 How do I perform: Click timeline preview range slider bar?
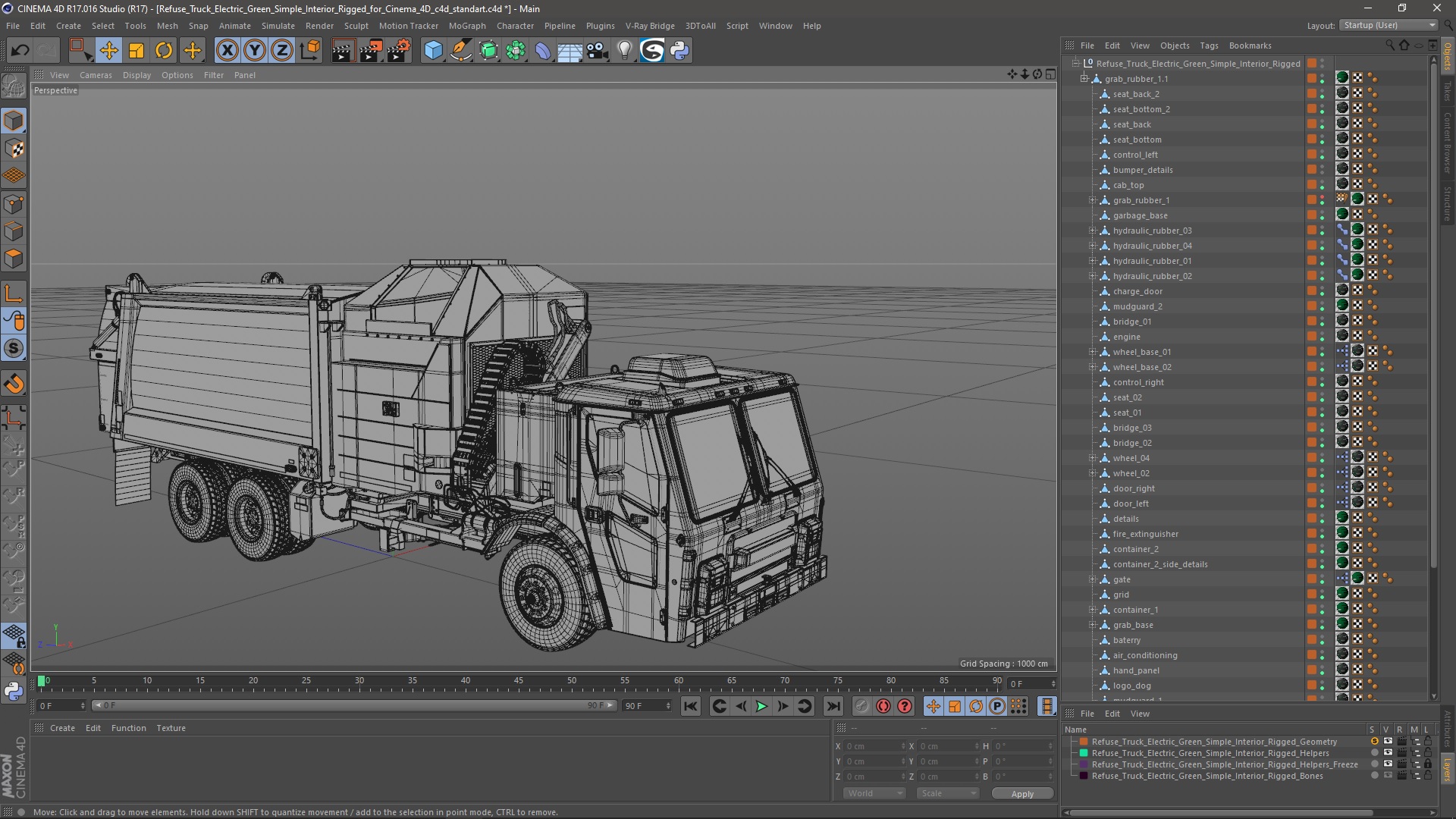[x=353, y=705]
